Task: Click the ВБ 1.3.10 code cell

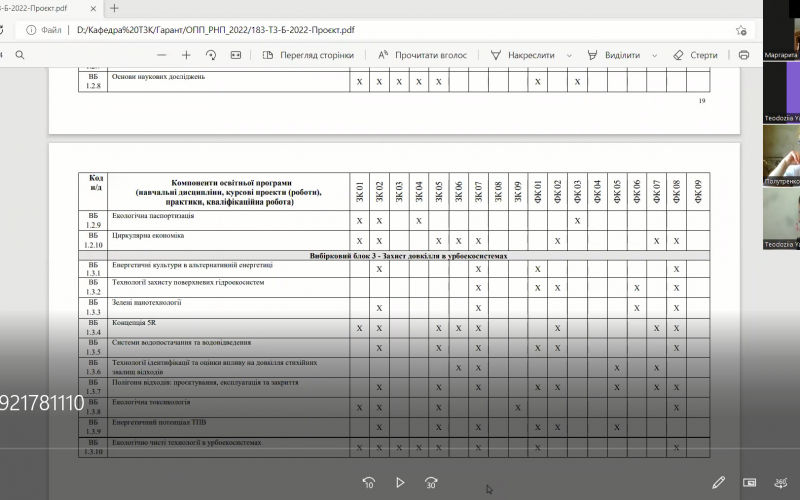Action: coord(93,447)
